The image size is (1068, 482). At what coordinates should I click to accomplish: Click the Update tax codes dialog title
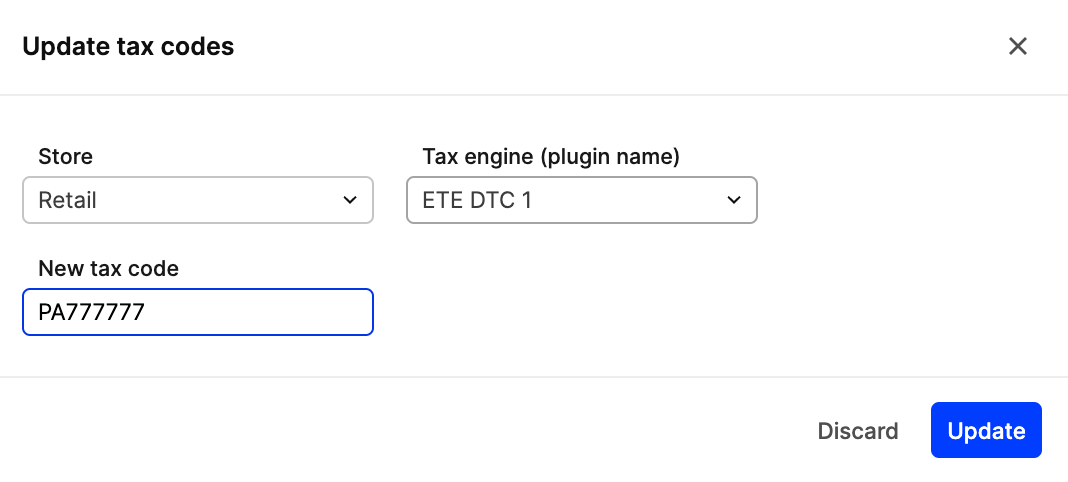coord(128,46)
